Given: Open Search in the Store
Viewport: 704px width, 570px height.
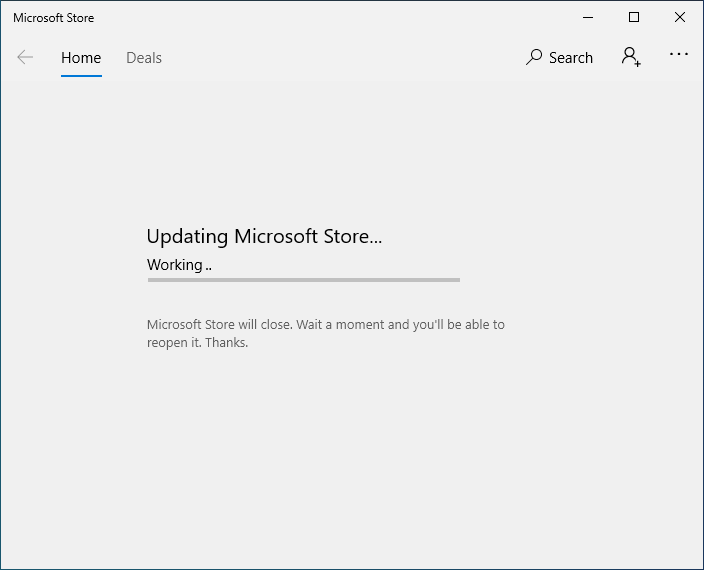Looking at the screenshot, I should (x=559, y=57).
